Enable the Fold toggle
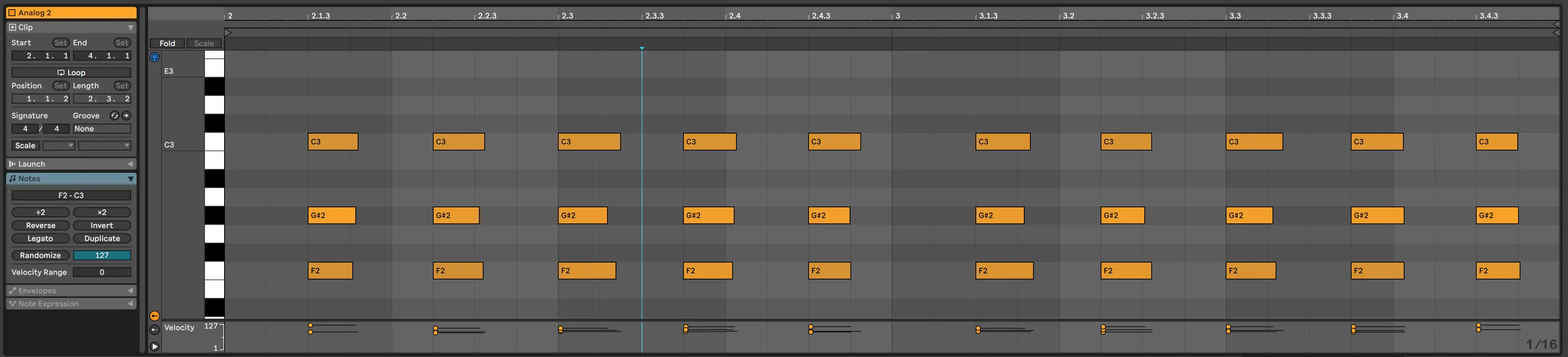This screenshot has height=357, width=1568. [x=167, y=43]
